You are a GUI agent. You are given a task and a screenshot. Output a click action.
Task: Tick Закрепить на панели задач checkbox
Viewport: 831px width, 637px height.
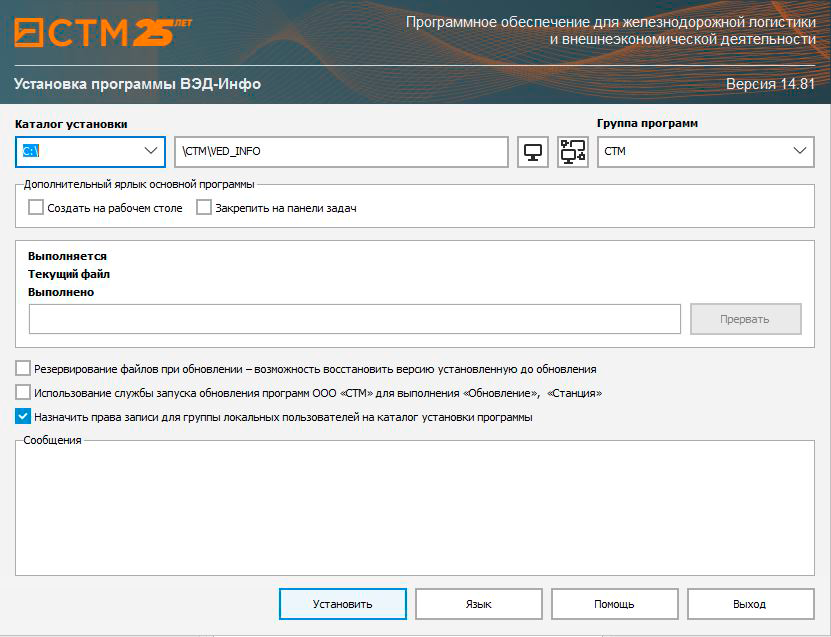[x=204, y=207]
